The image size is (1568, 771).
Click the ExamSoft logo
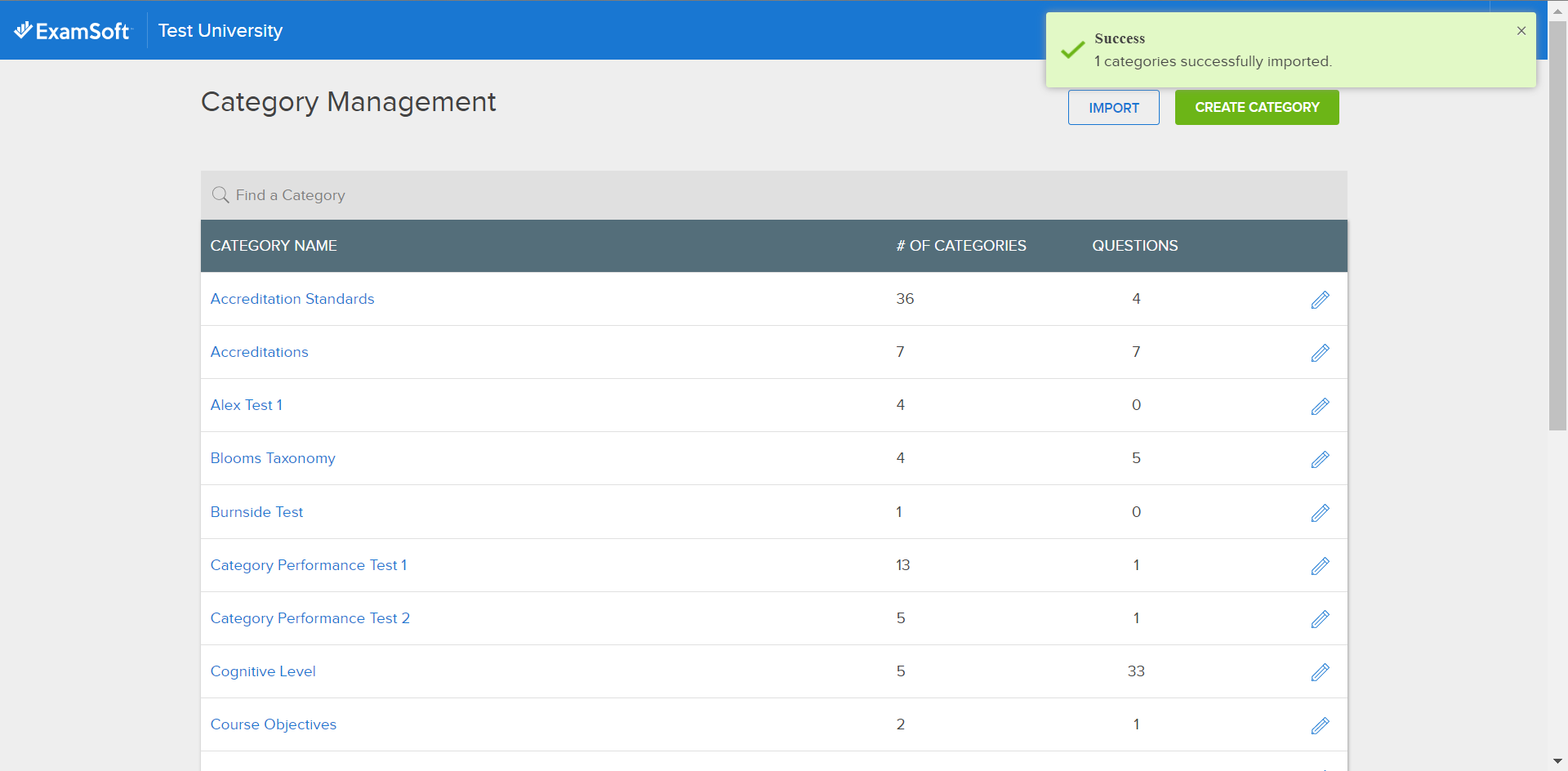point(72,31)
